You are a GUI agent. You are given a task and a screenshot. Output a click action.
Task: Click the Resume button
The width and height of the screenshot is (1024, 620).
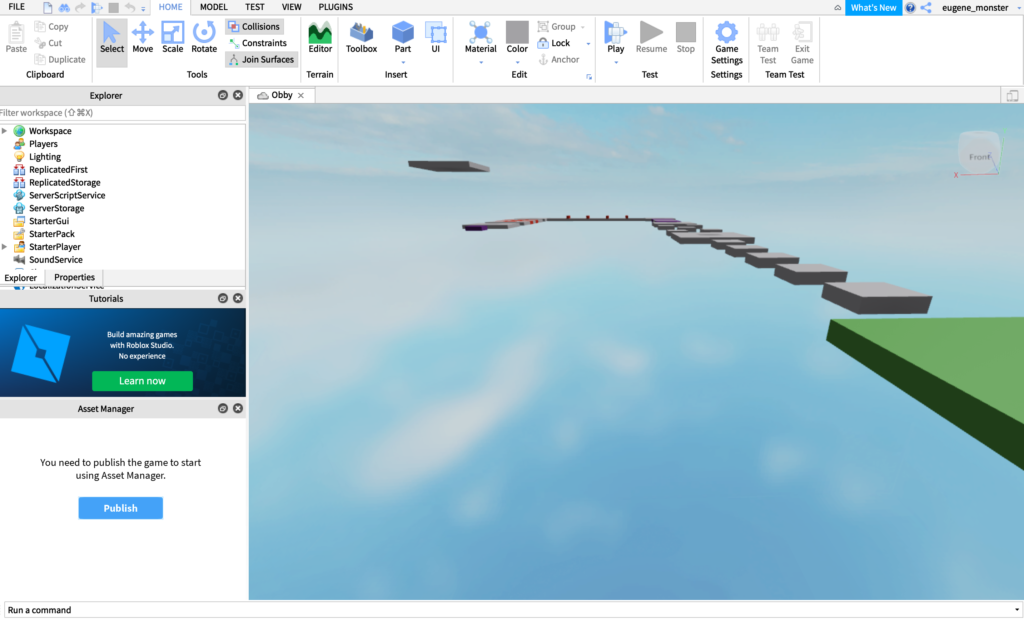pyautogui.click(x=651, y=38)
